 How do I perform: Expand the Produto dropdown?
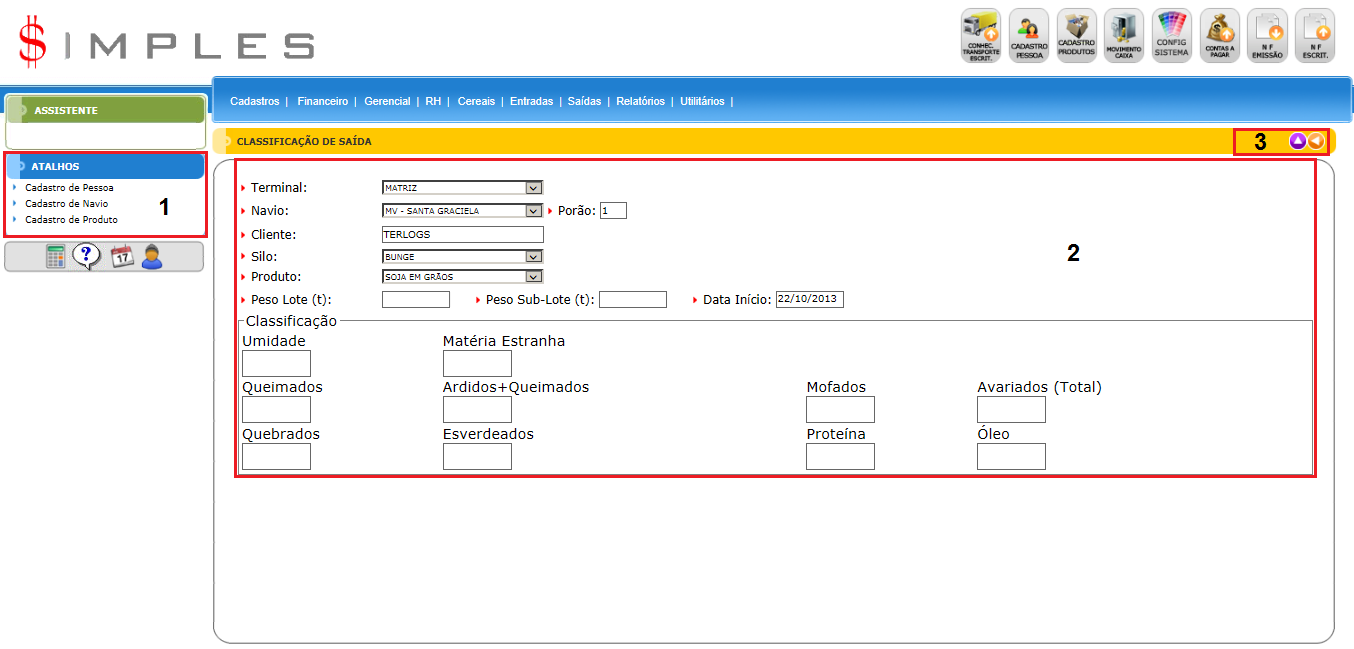(534, 277)
